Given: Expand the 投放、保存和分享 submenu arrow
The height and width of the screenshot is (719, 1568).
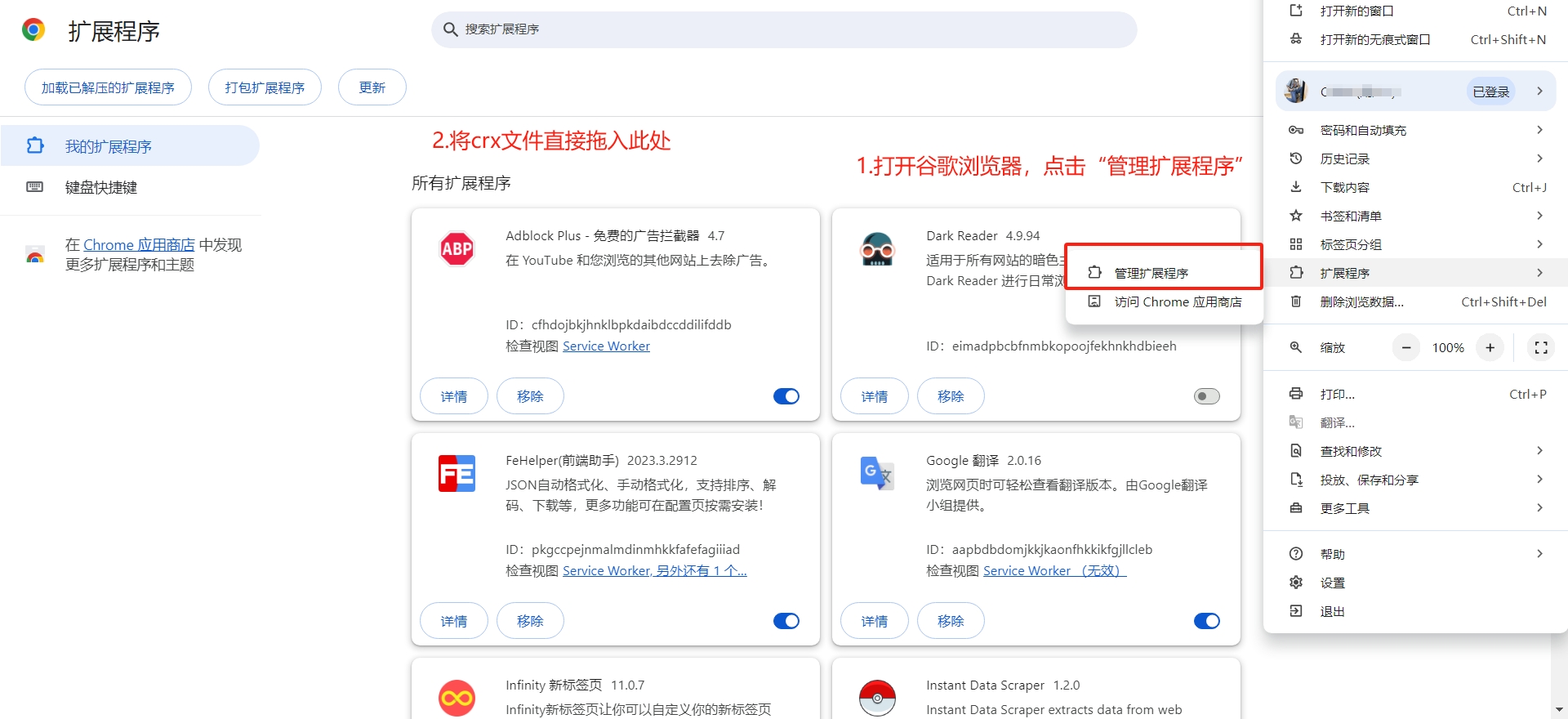Looking at the screenshot, I should (1539, 480).
